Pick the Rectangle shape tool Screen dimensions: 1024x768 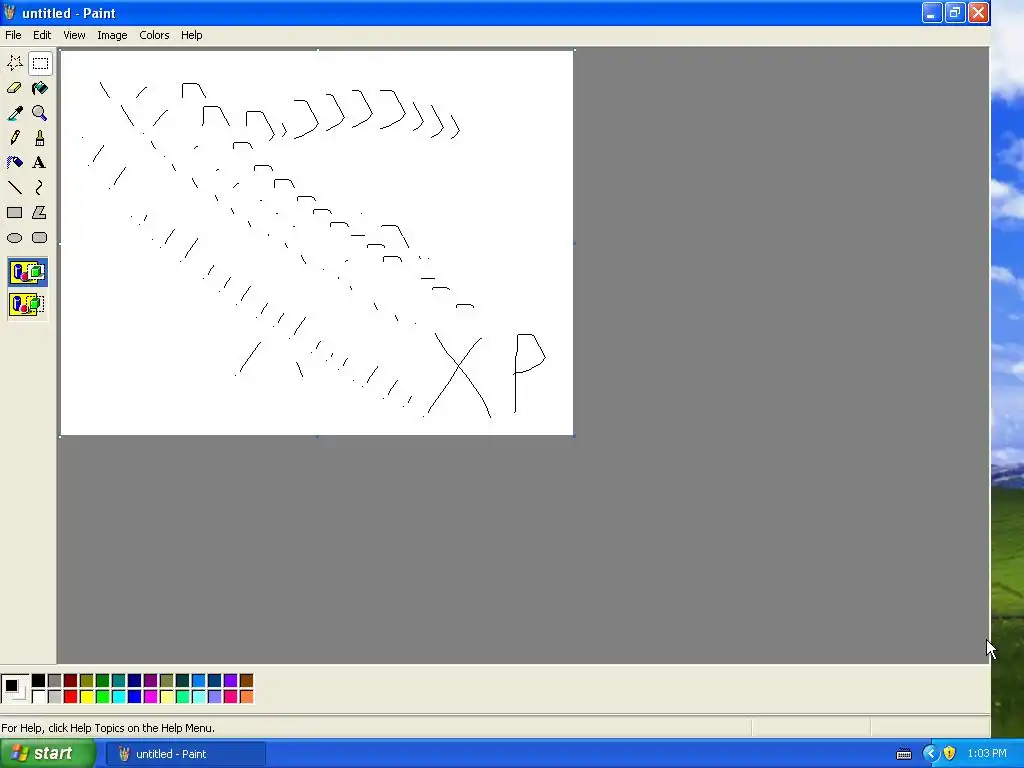click(14, 213)
